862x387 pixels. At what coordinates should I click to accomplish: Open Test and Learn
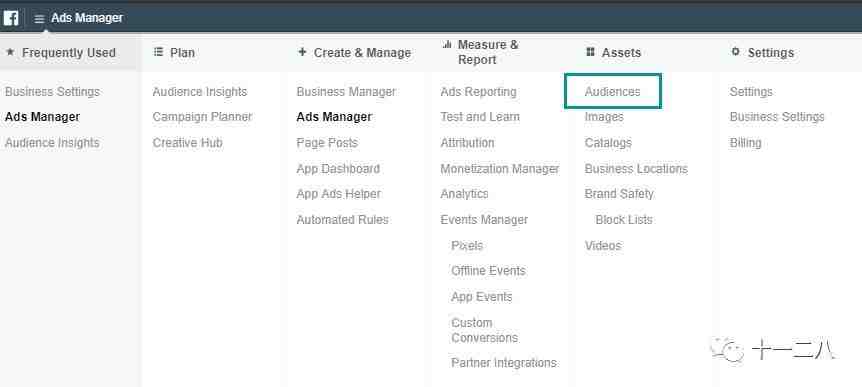pyautogui.click(x=480, y=117)
